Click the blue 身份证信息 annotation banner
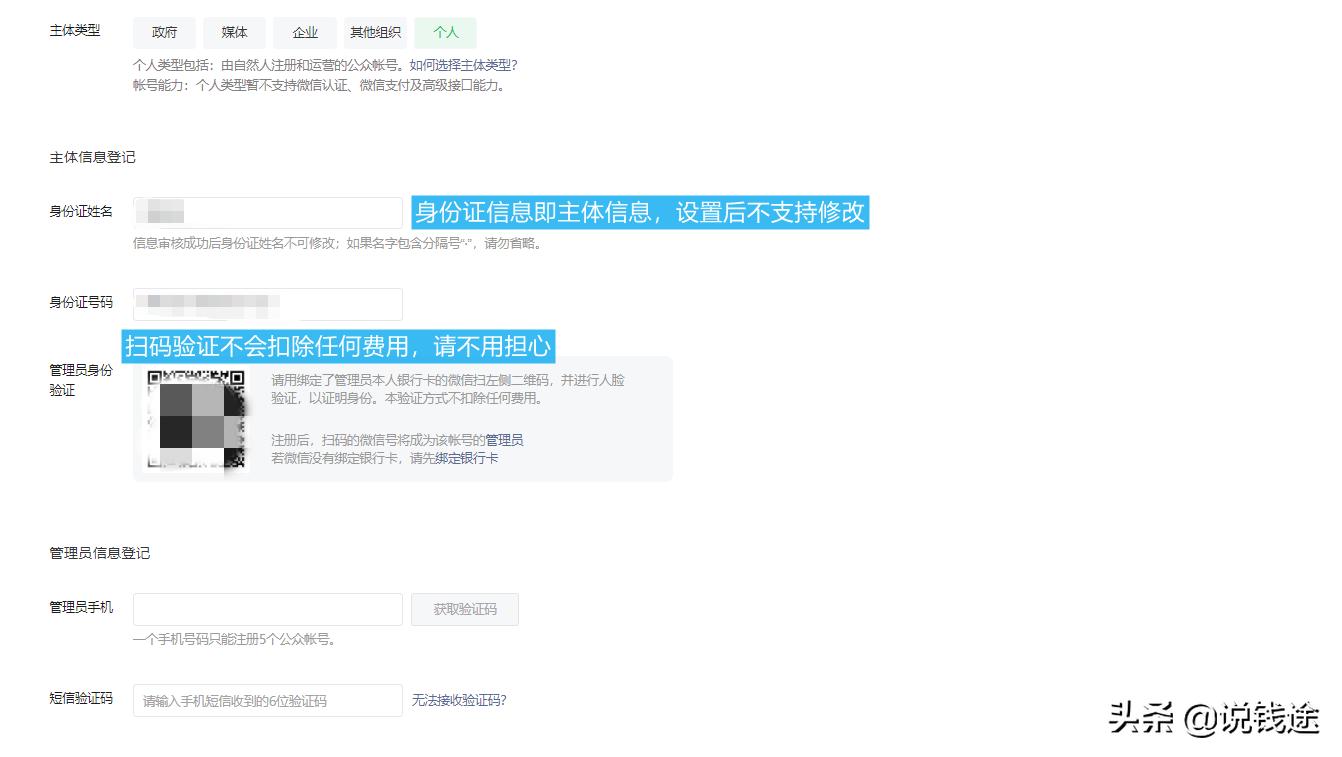The width and height of the screenshot is (1342, 757). click(642, 212)
